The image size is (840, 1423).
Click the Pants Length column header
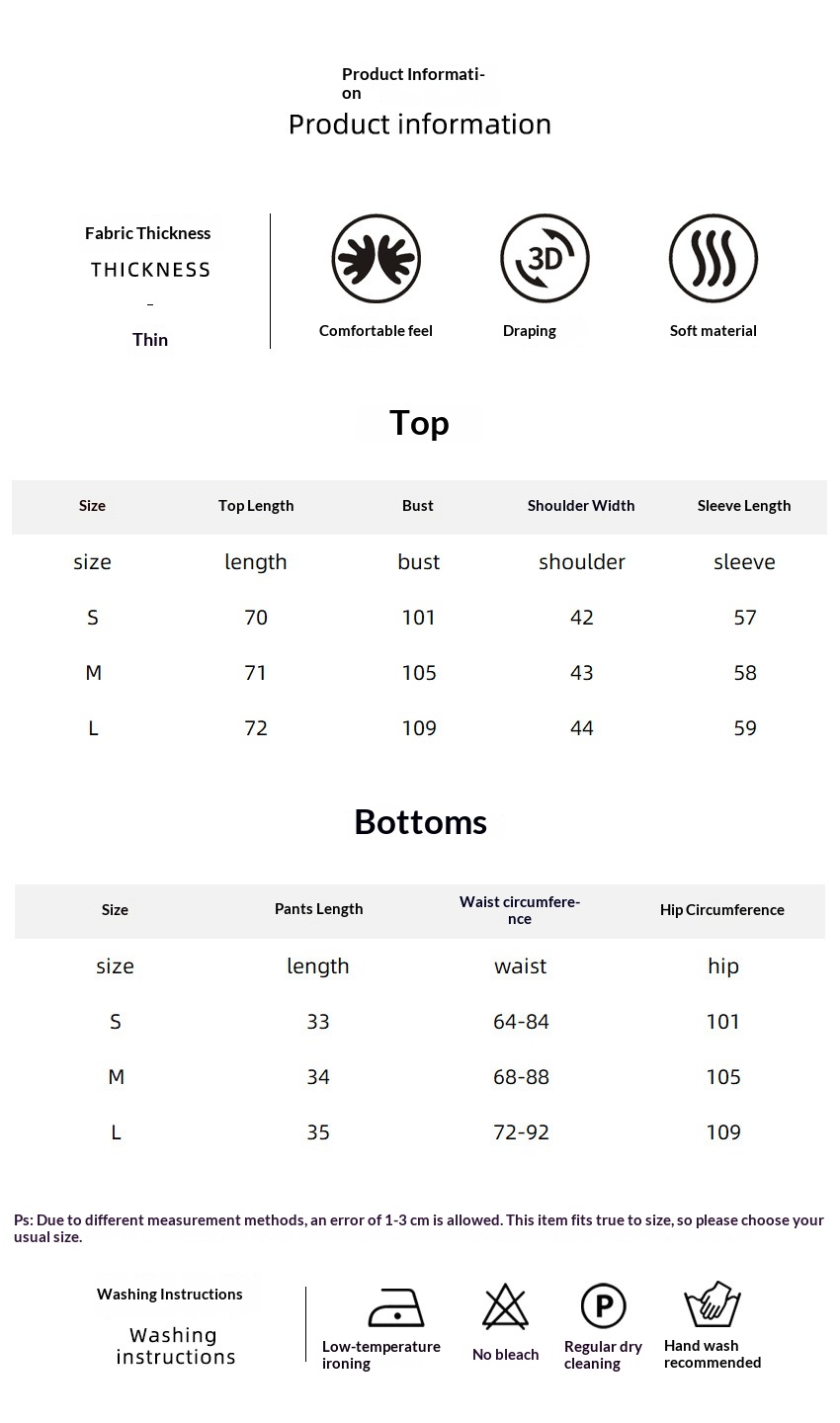pos(318,909)
